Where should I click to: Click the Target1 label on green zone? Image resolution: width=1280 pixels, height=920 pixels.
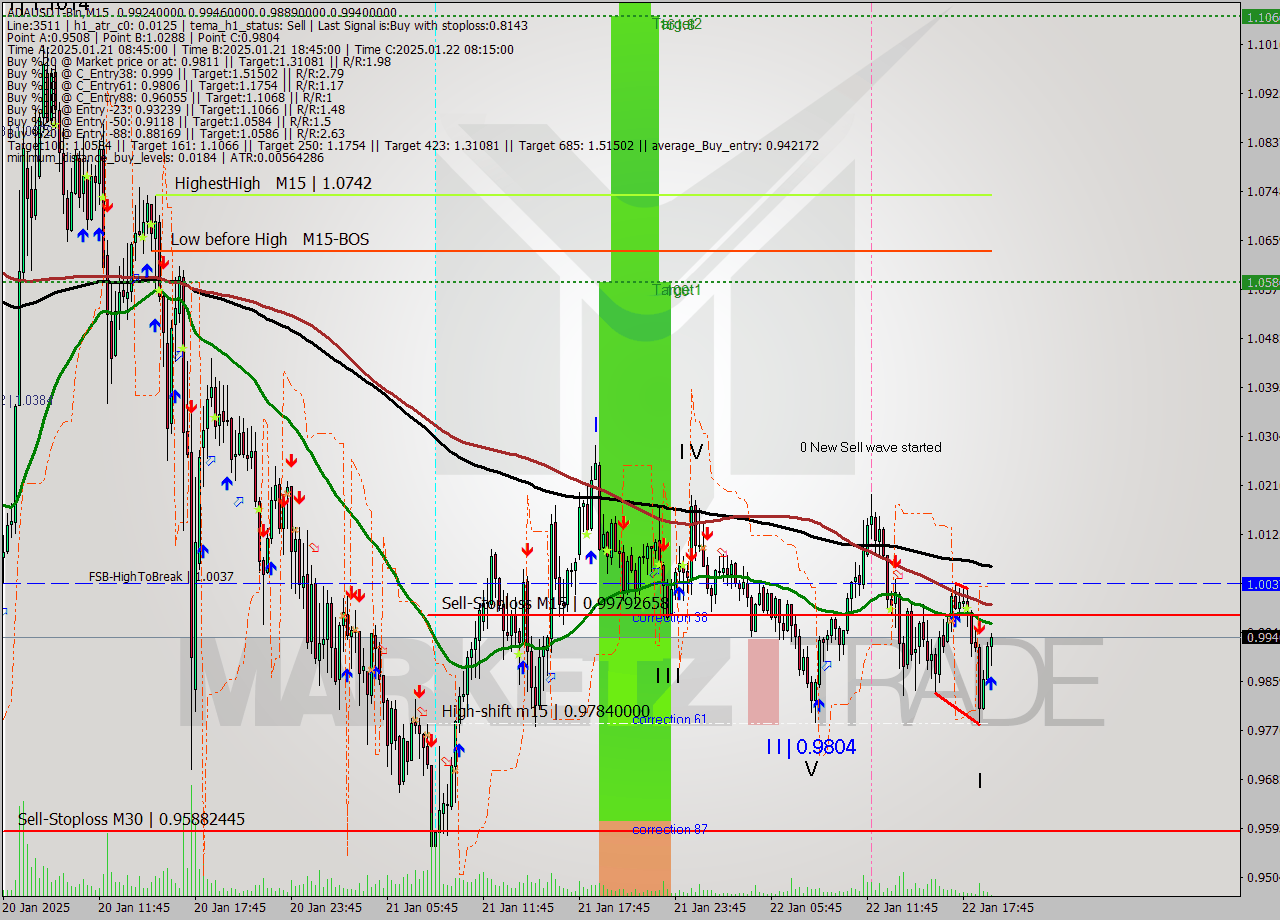(677, 290)
